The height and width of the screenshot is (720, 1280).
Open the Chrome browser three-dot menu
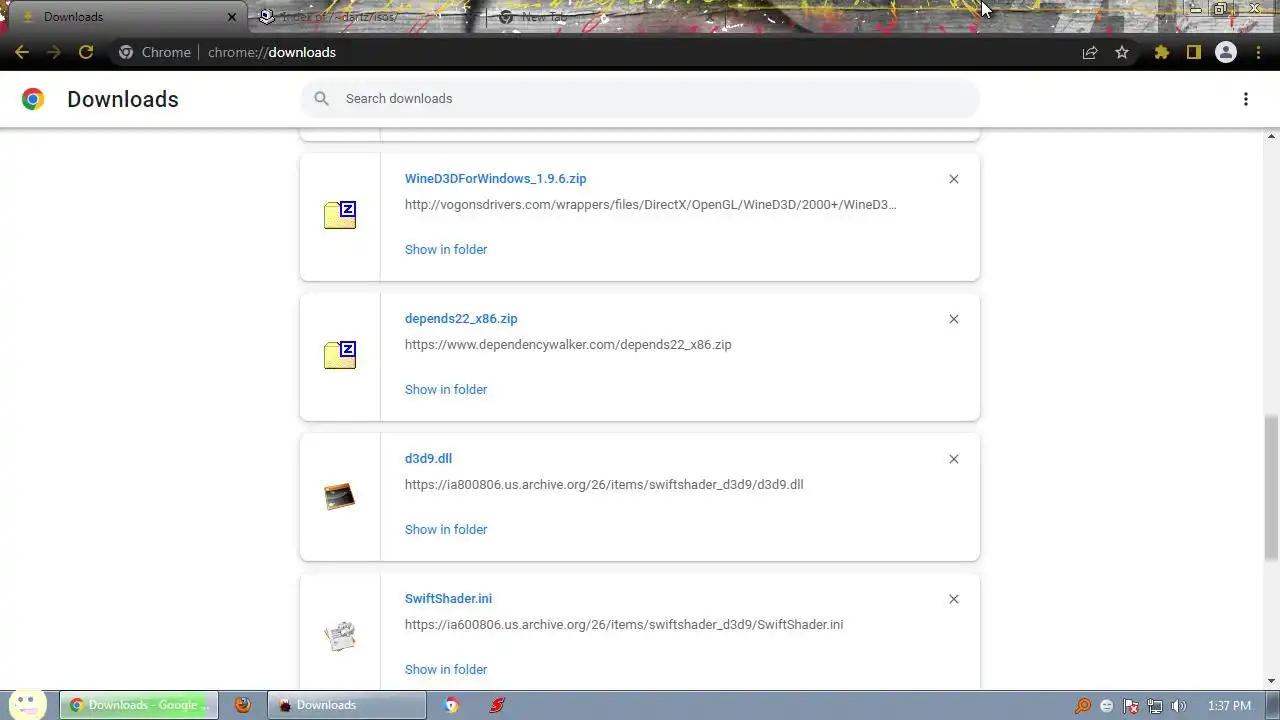coord(1257,52)
